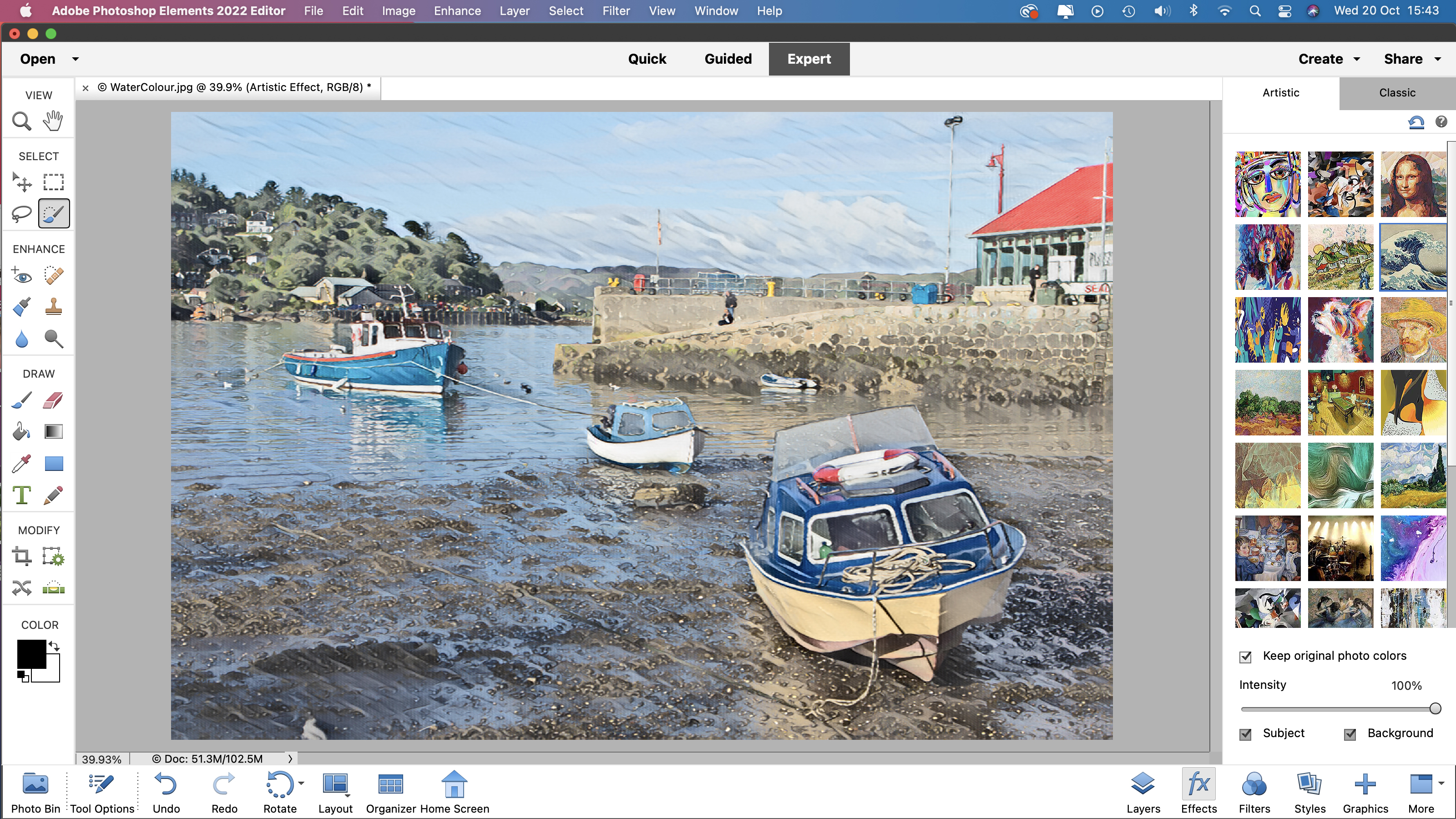Drag the Intensity slider to adjust
This screenshot has width=1456, height=819.
(x=1432, y=708)
